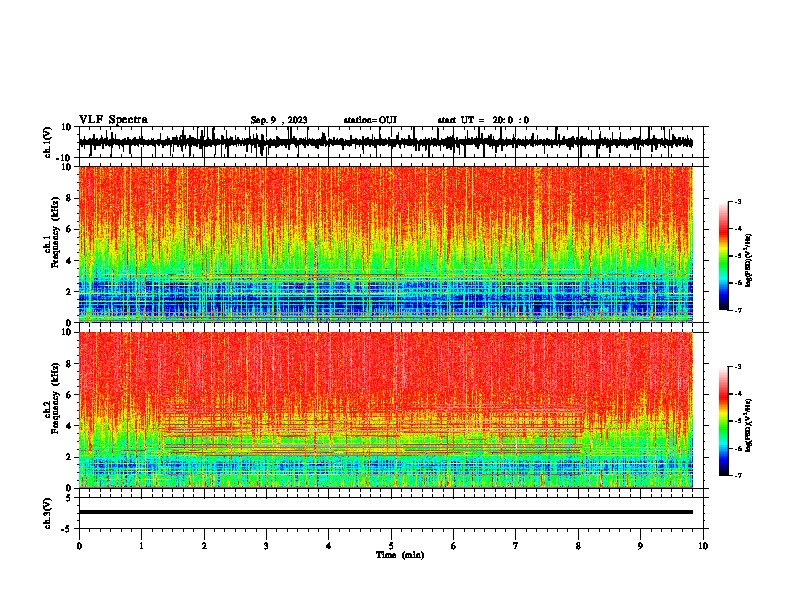
Task: Click time axis tick label "5"
Action: pos(391,546)
